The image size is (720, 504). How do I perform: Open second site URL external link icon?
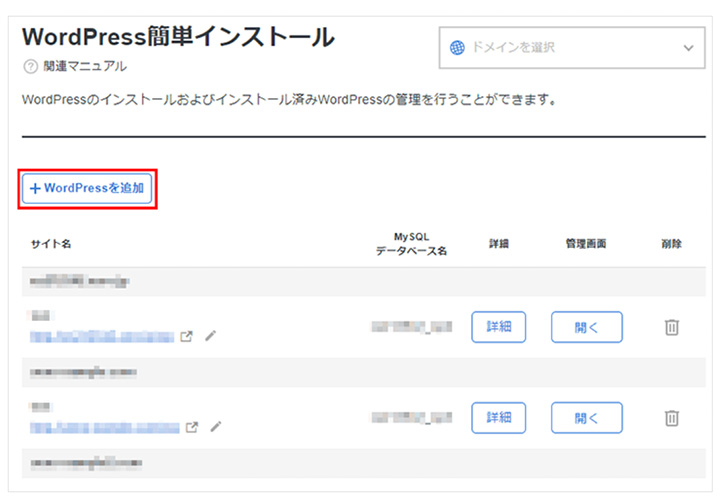tap(192, 427)
